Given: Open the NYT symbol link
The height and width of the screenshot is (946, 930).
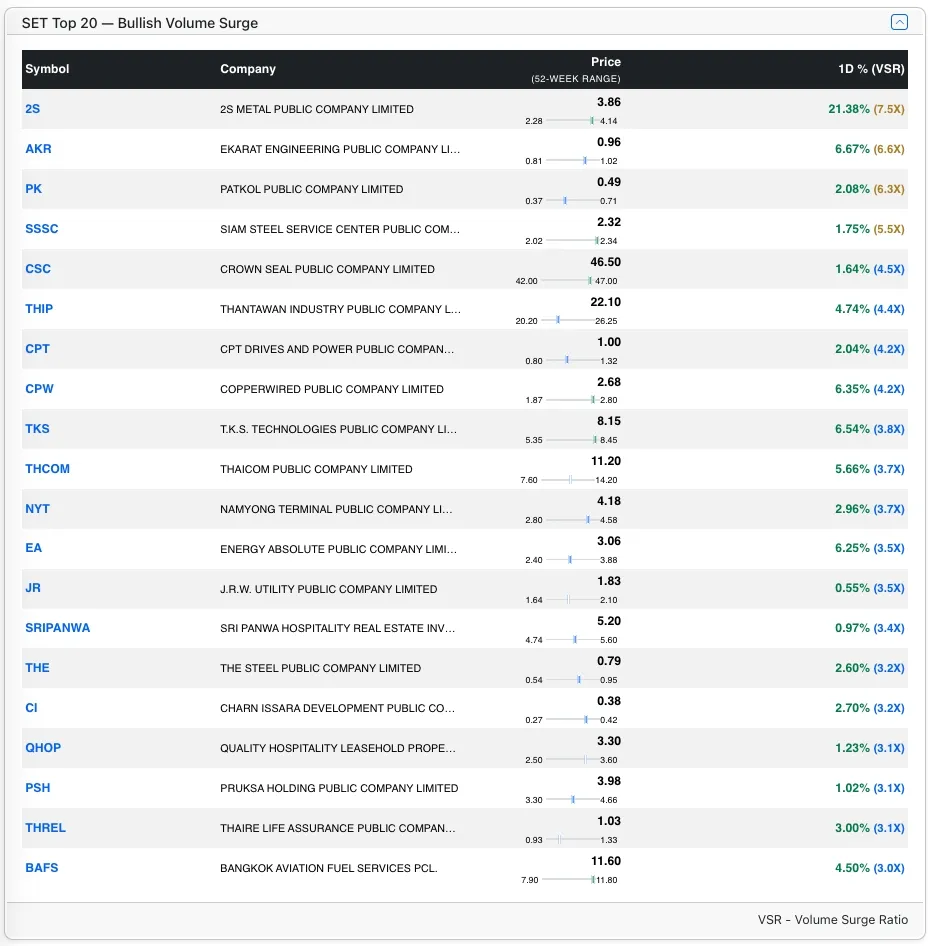Looking at the screenshot, I should (x=37, y=509).
